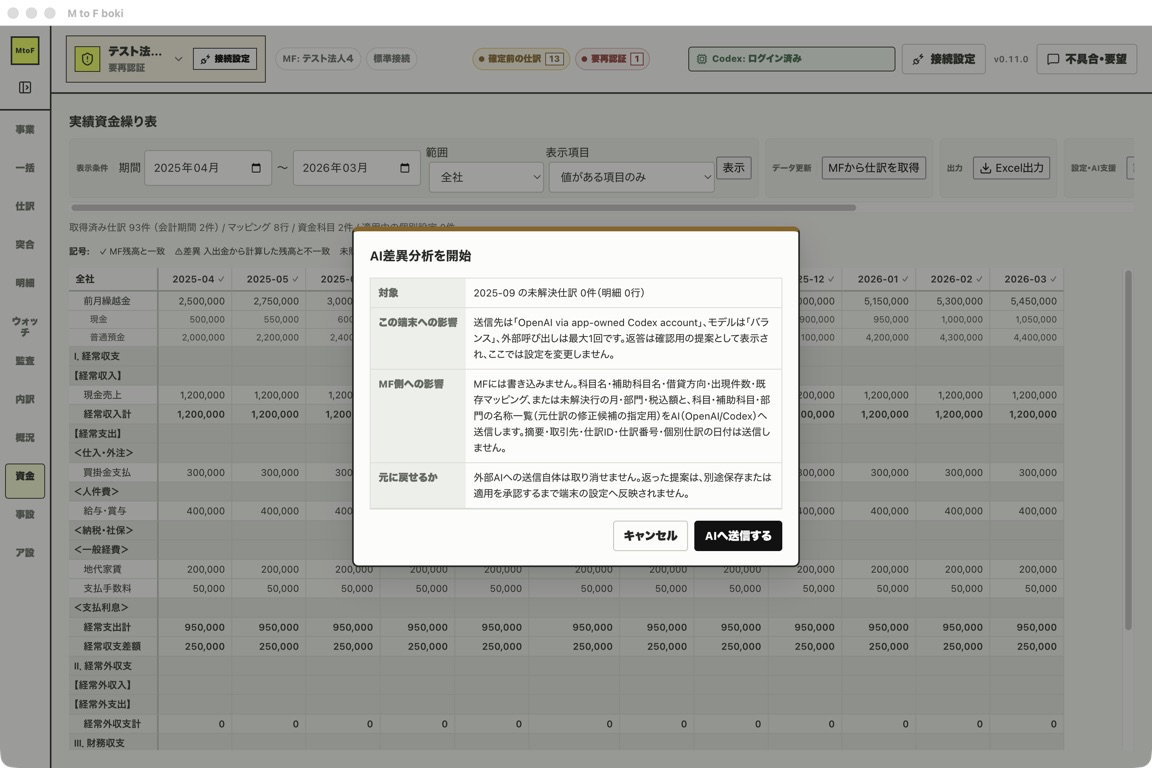
Task: Toggle the sidebar collapse icon
Action: pyautogui.click(x=25, y=87)
